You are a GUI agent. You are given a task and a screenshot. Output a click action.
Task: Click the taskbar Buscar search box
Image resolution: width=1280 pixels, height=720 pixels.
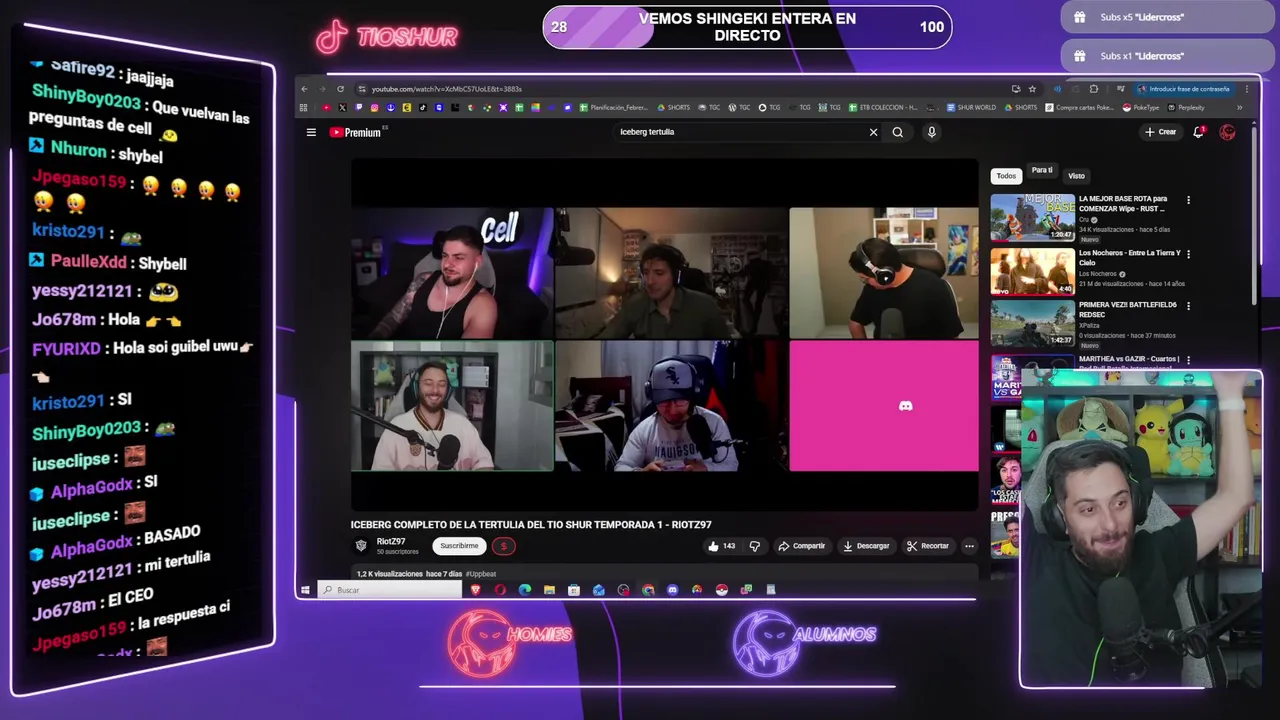tap(390, 590)
